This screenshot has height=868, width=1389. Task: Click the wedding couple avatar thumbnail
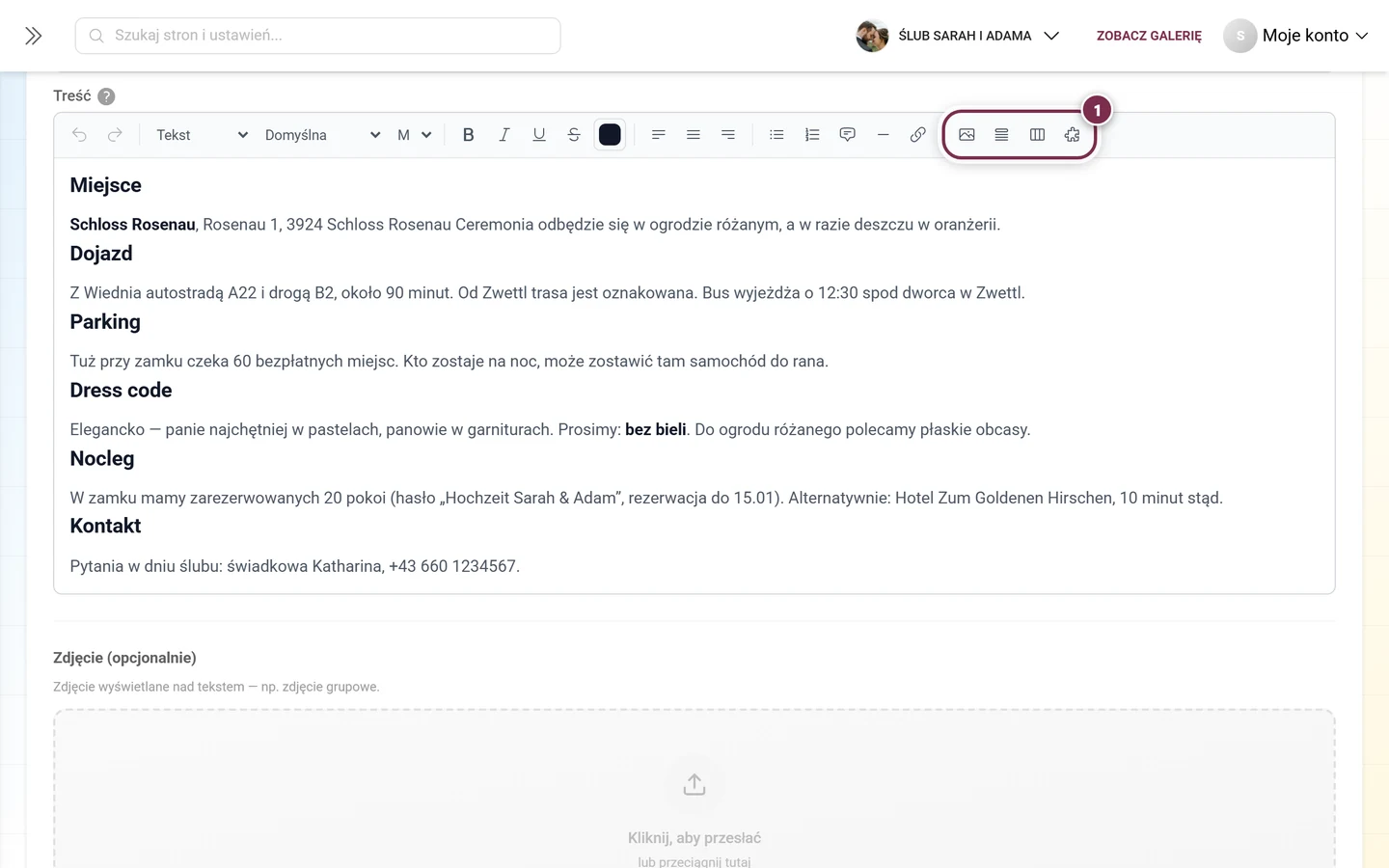point(872,36)
